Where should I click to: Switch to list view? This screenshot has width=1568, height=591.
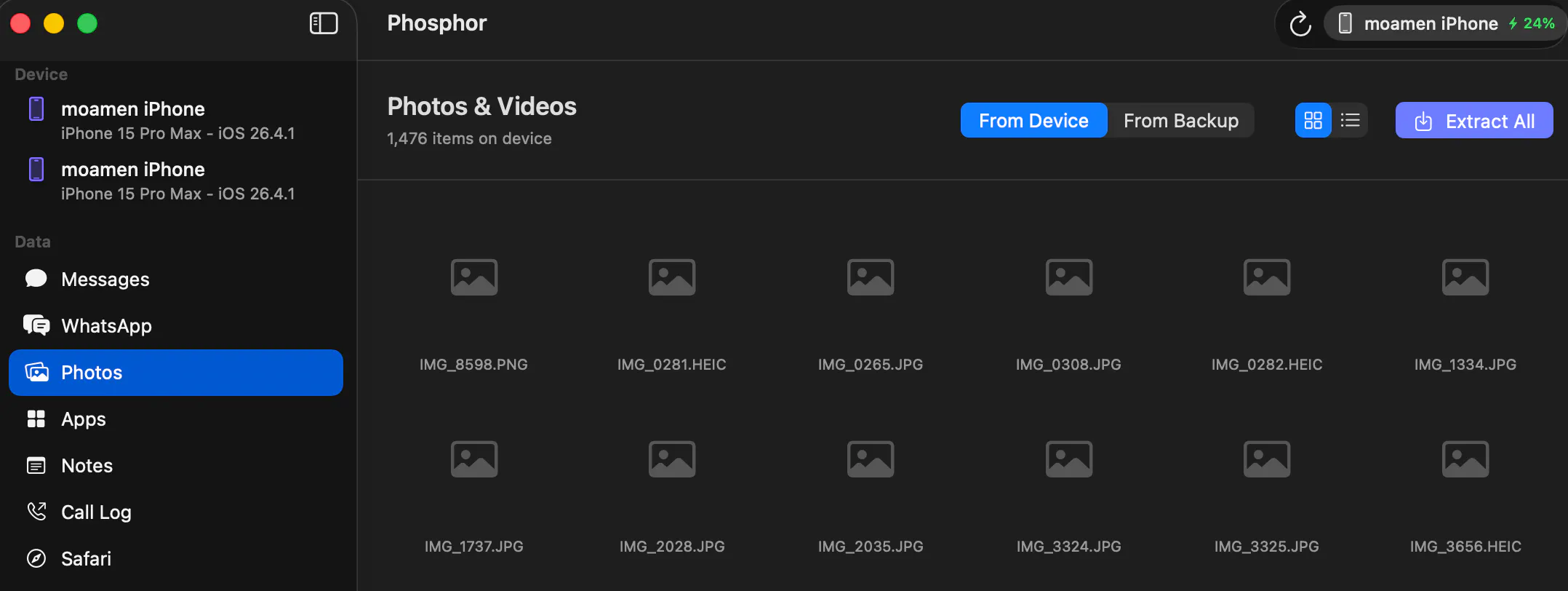pos(1351,120)
